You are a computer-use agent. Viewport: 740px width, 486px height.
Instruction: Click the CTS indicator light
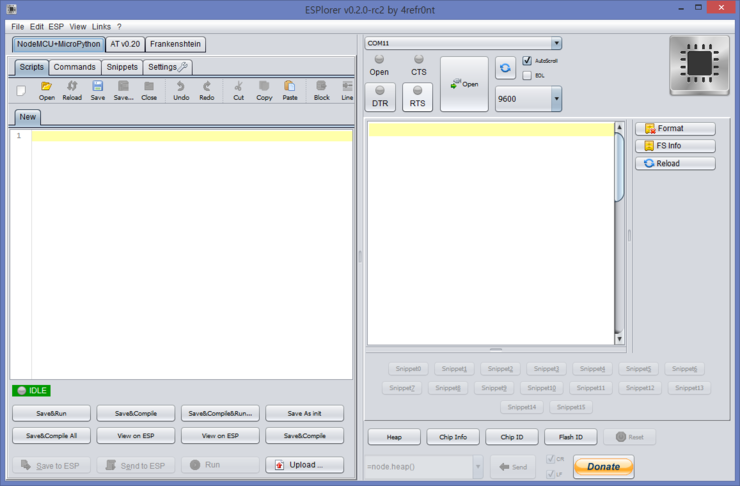(x=419, y=59)
